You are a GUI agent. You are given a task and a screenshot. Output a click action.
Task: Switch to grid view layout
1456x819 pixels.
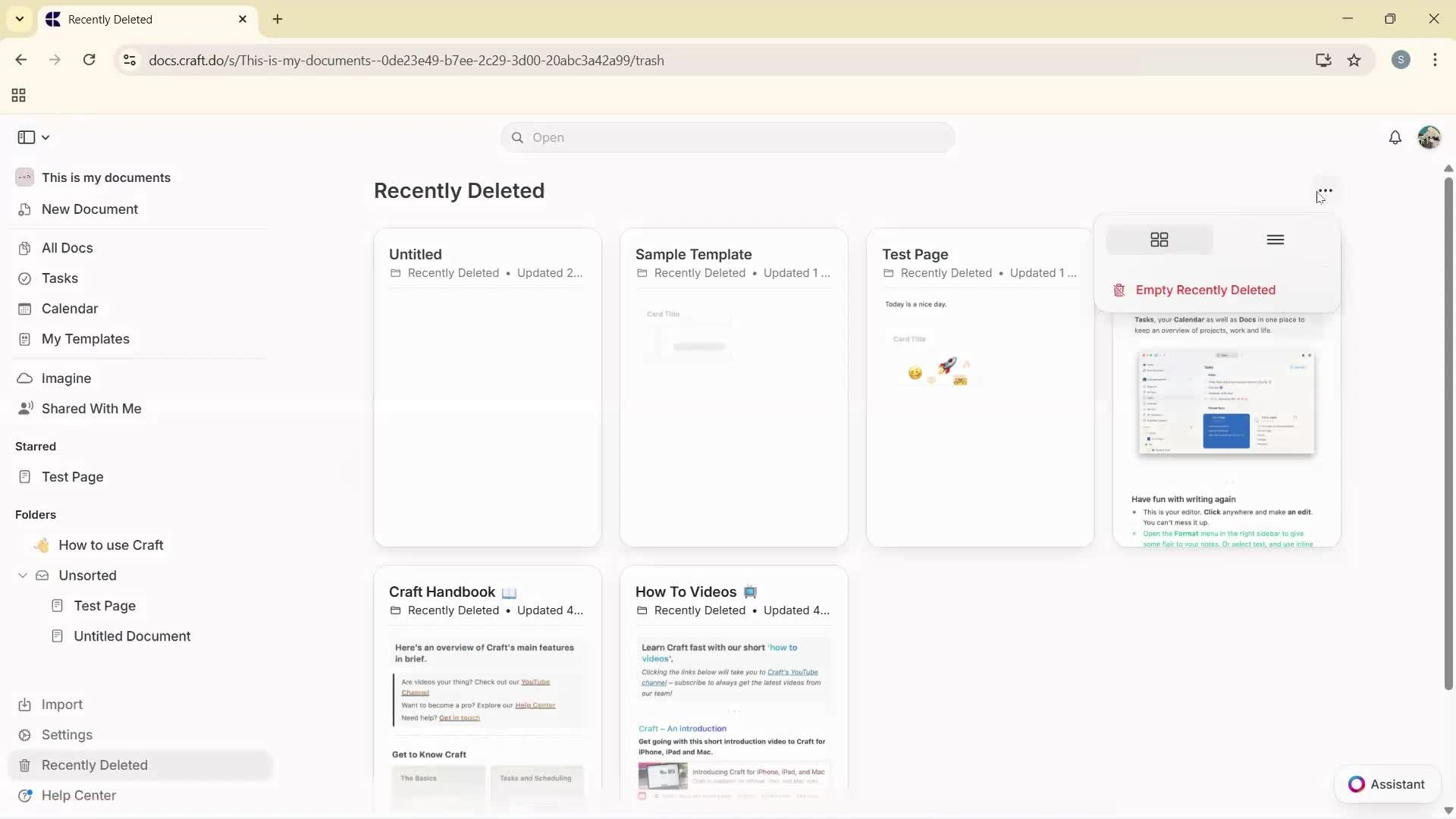click(1159, 240)
